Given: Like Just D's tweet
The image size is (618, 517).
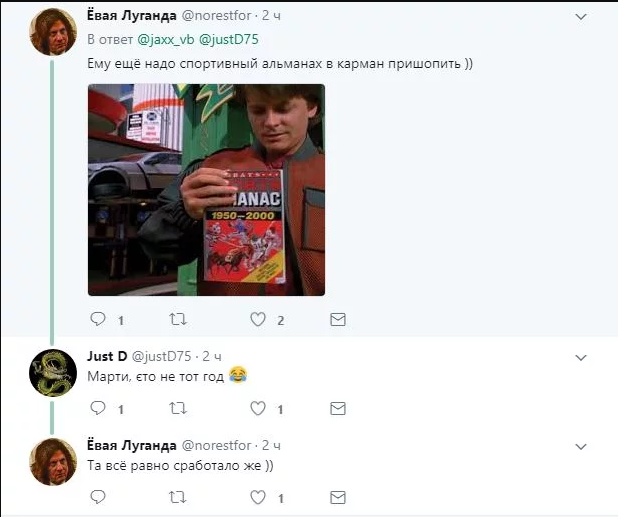Looking at the screenshot, I should click(x=258, y=408).
